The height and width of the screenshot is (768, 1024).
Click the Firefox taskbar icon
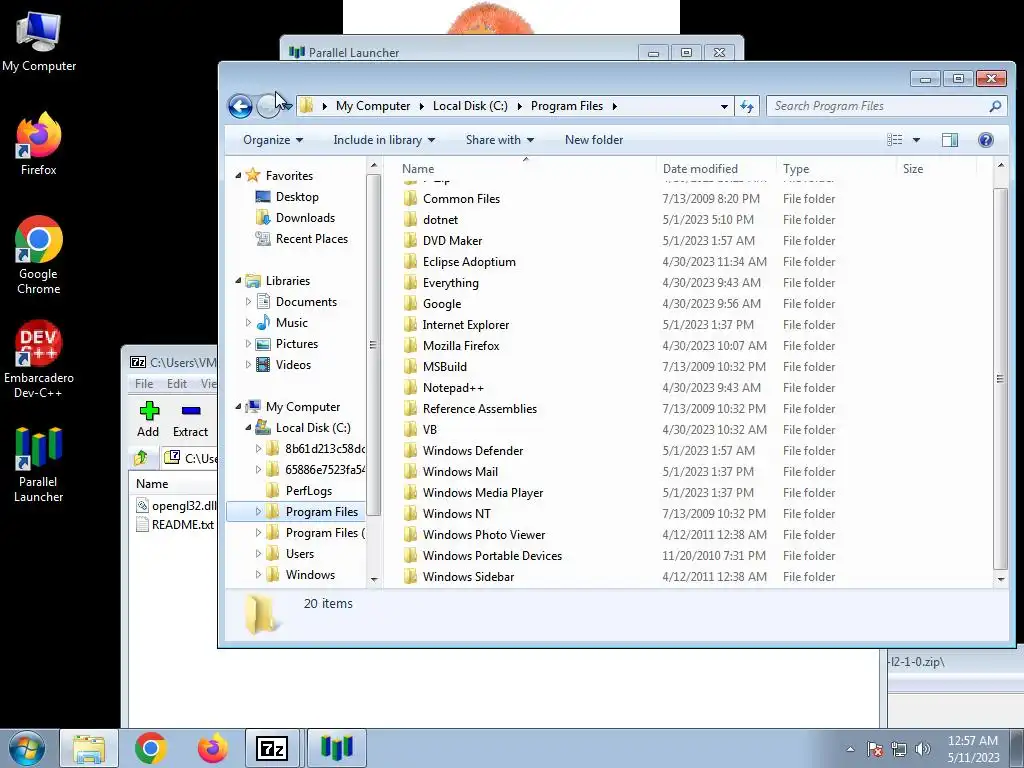(x=212, y=748)
